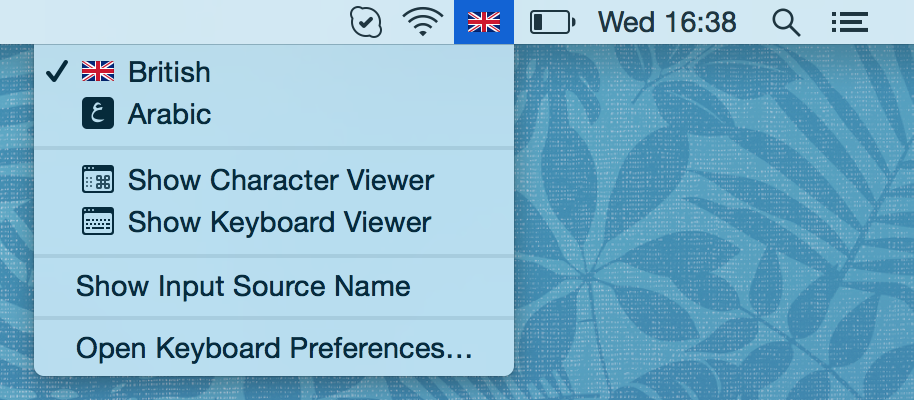Viewport: 914px width, 400px height.
Task: Click the Keyboard Viewer keyboard icon
Action: point(98,222)
